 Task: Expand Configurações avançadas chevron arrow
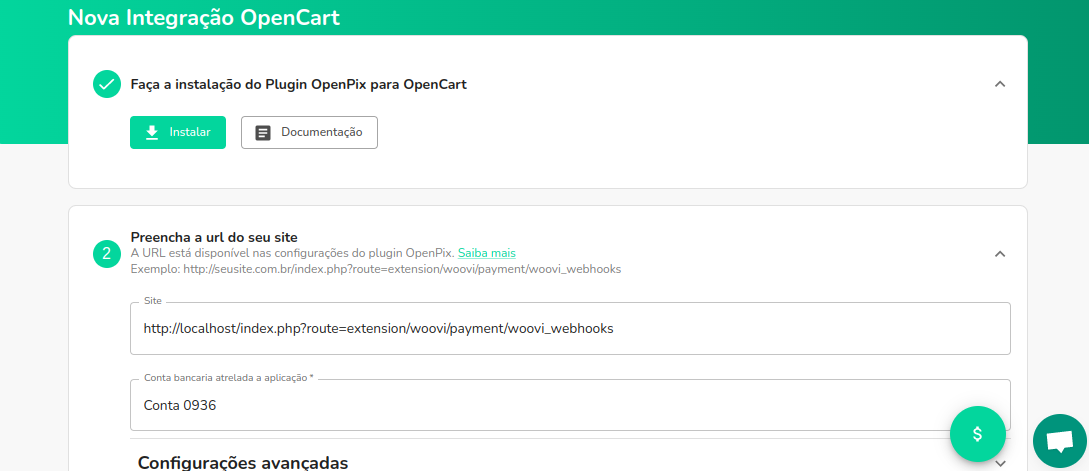1000,462
